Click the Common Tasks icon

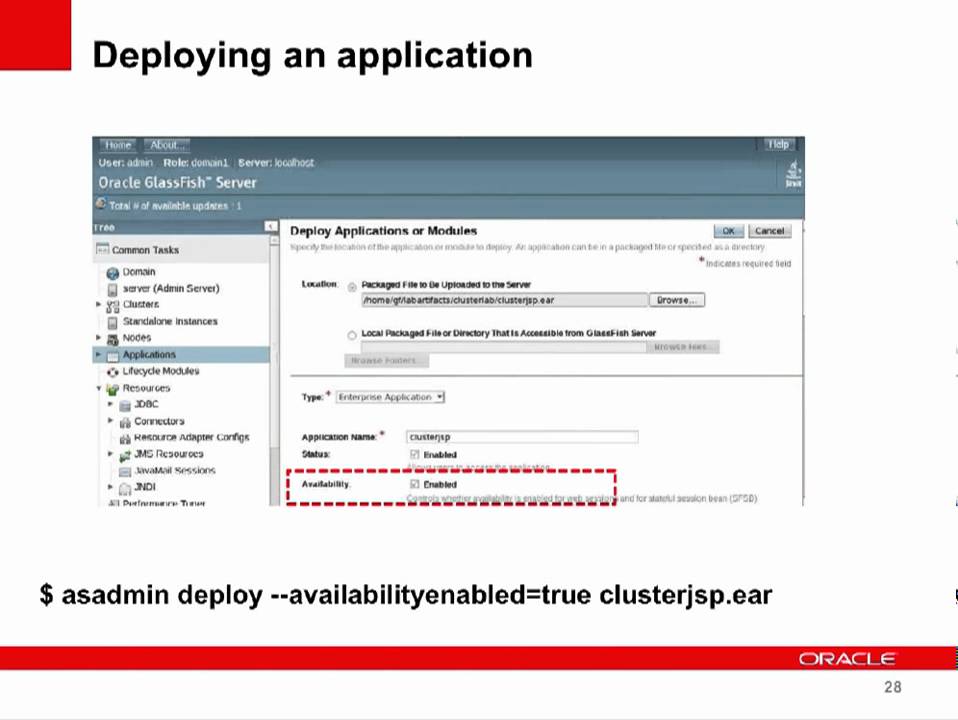click(x=103, y=249)
